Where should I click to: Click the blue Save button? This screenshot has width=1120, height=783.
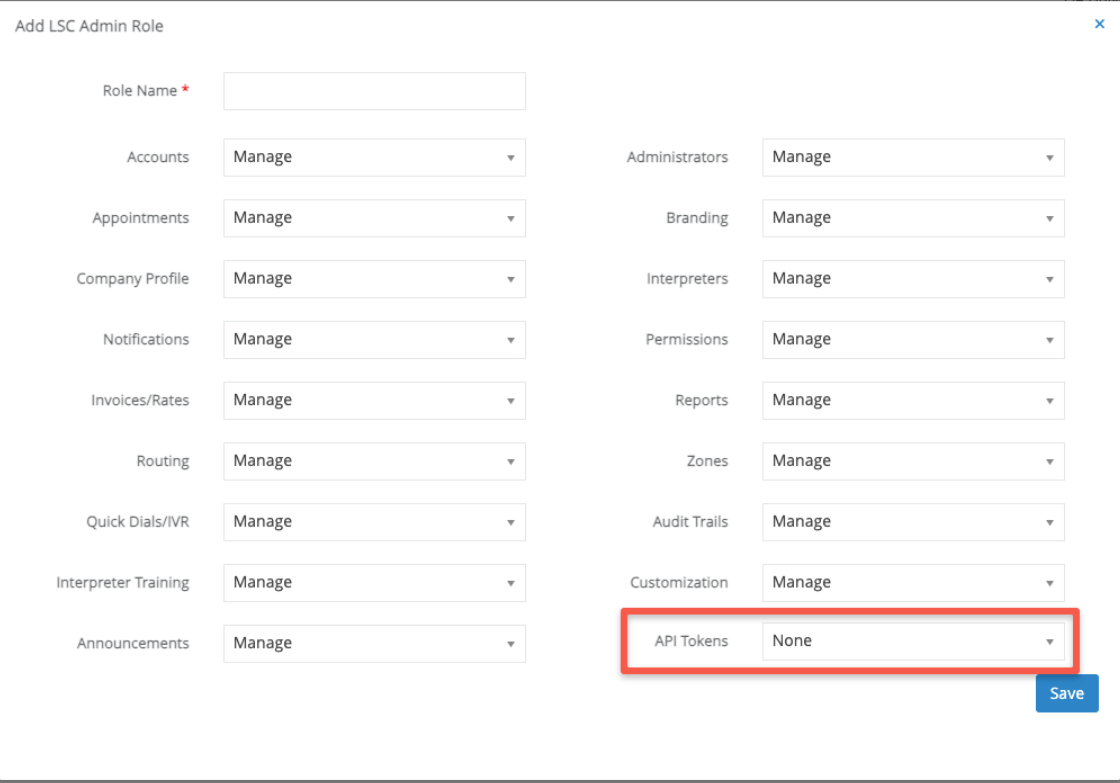(1066, 694)
